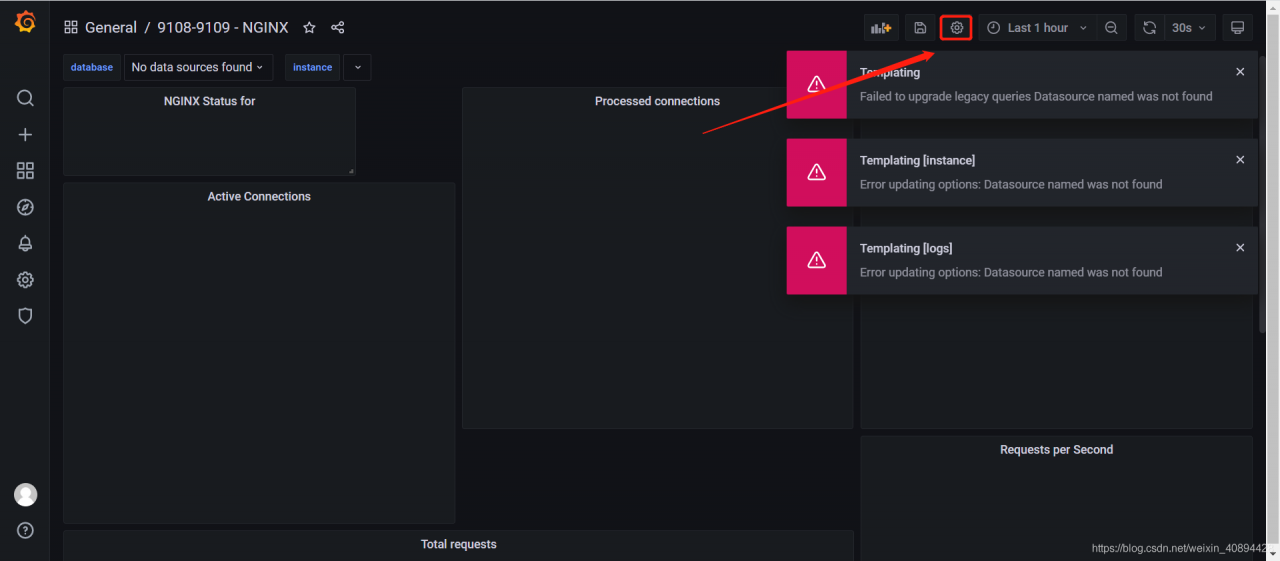Screen dimensions: 1280x561
Task: Open the database data source dropdown
Action: (198, 67)
